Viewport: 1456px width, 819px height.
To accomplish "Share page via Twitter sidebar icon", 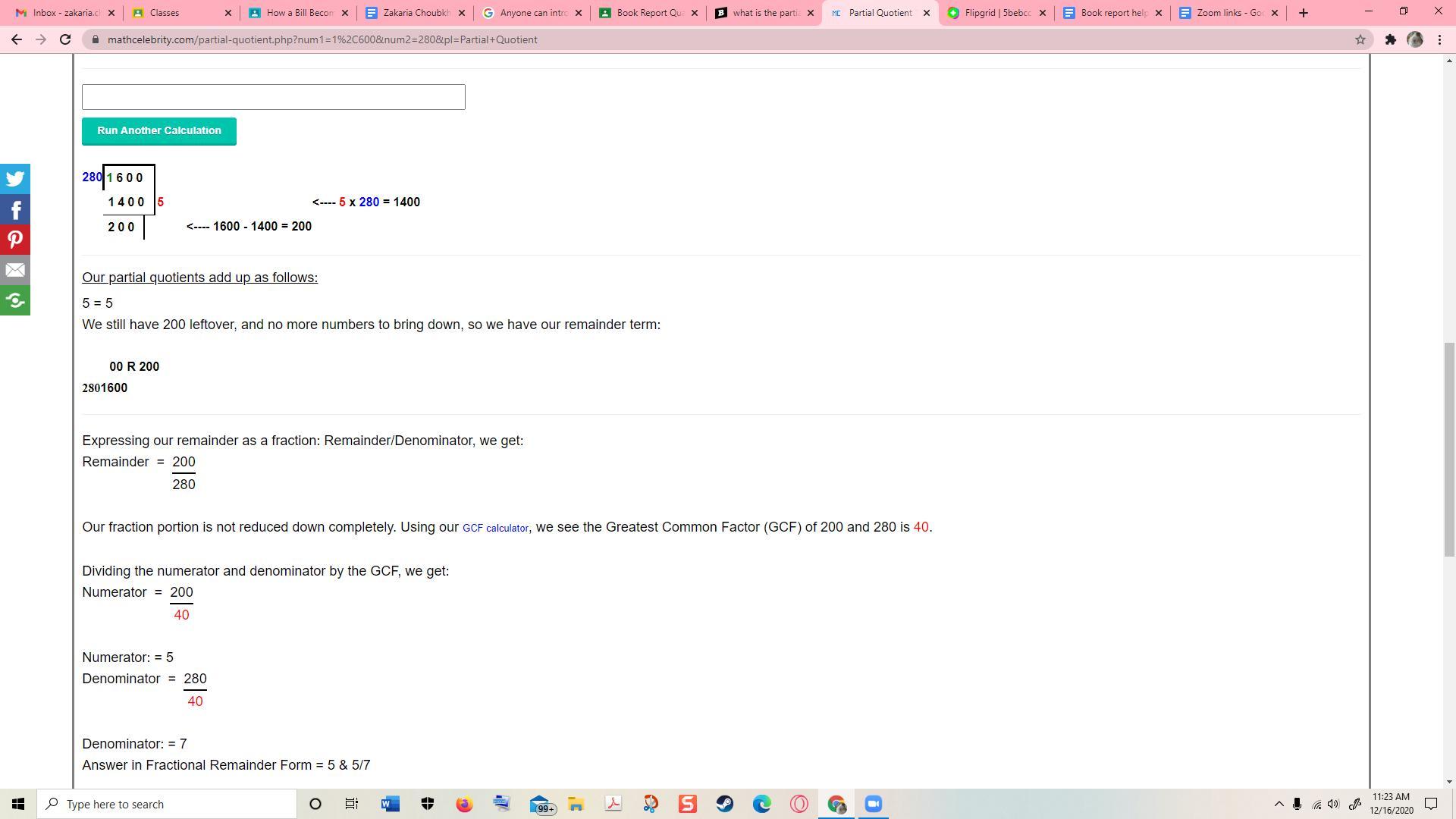I will 14,179.
